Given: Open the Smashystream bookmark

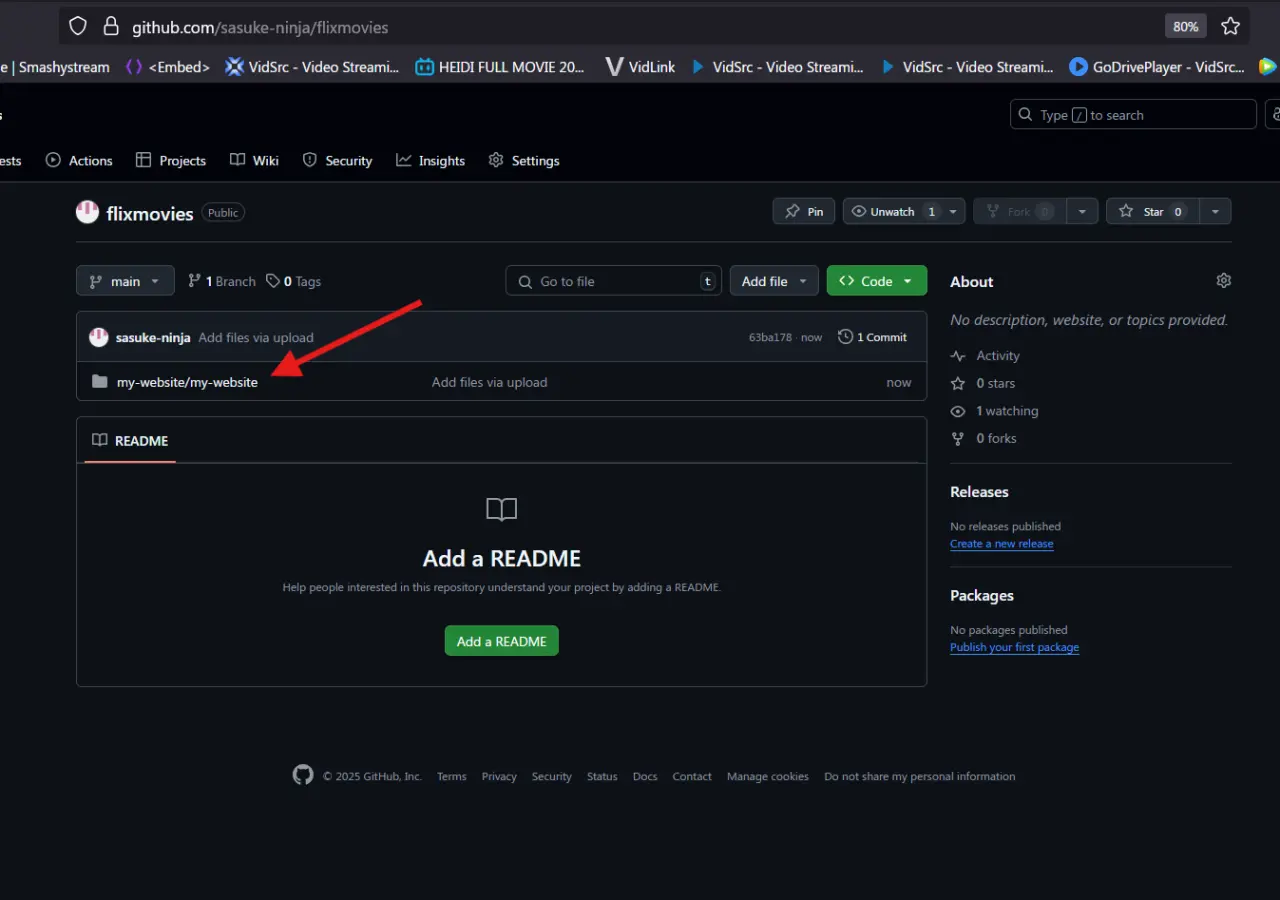Looking at the screenshot, I should (x=55, y=67).
